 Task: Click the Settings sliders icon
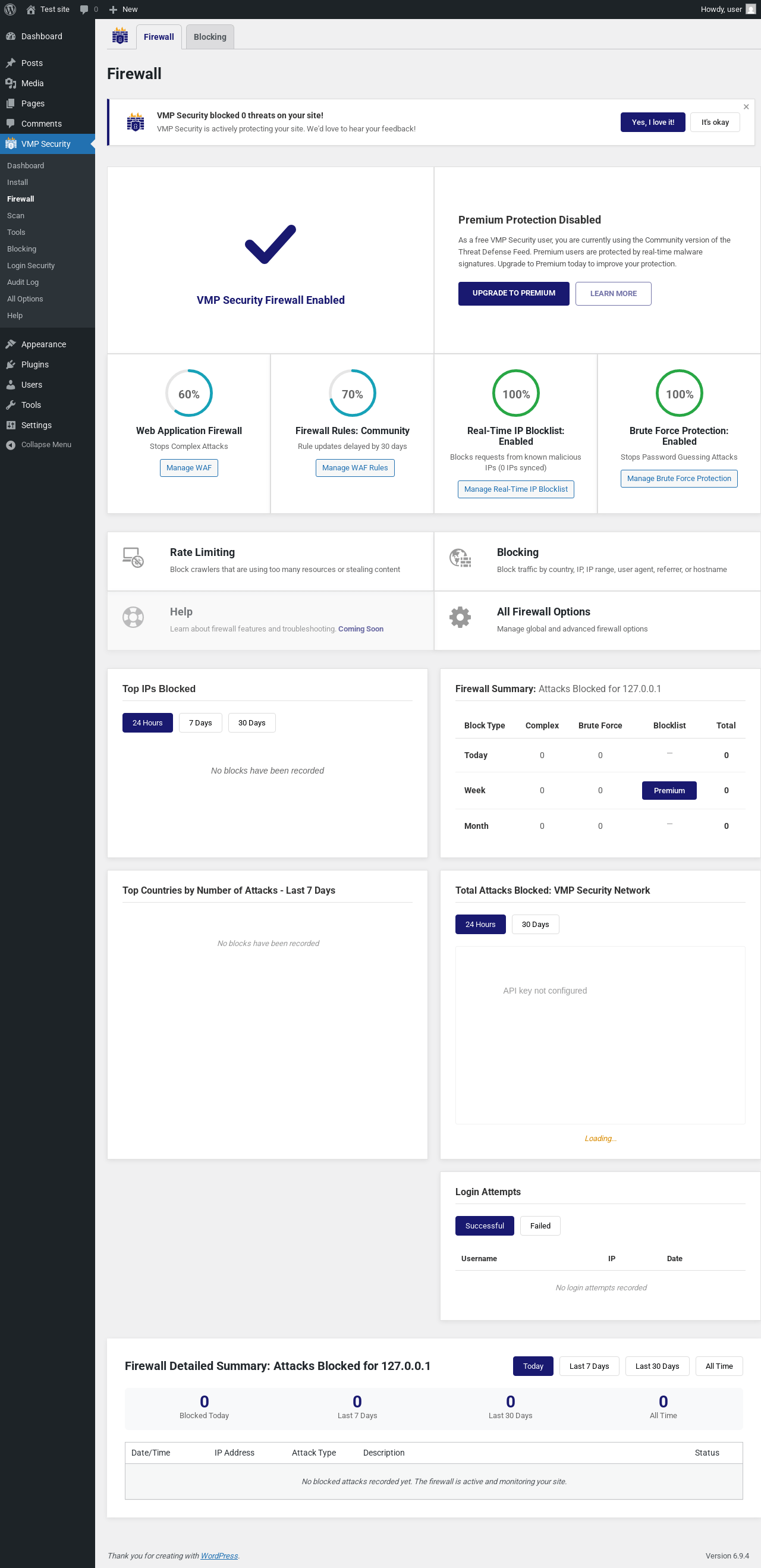tap(10, 425)
